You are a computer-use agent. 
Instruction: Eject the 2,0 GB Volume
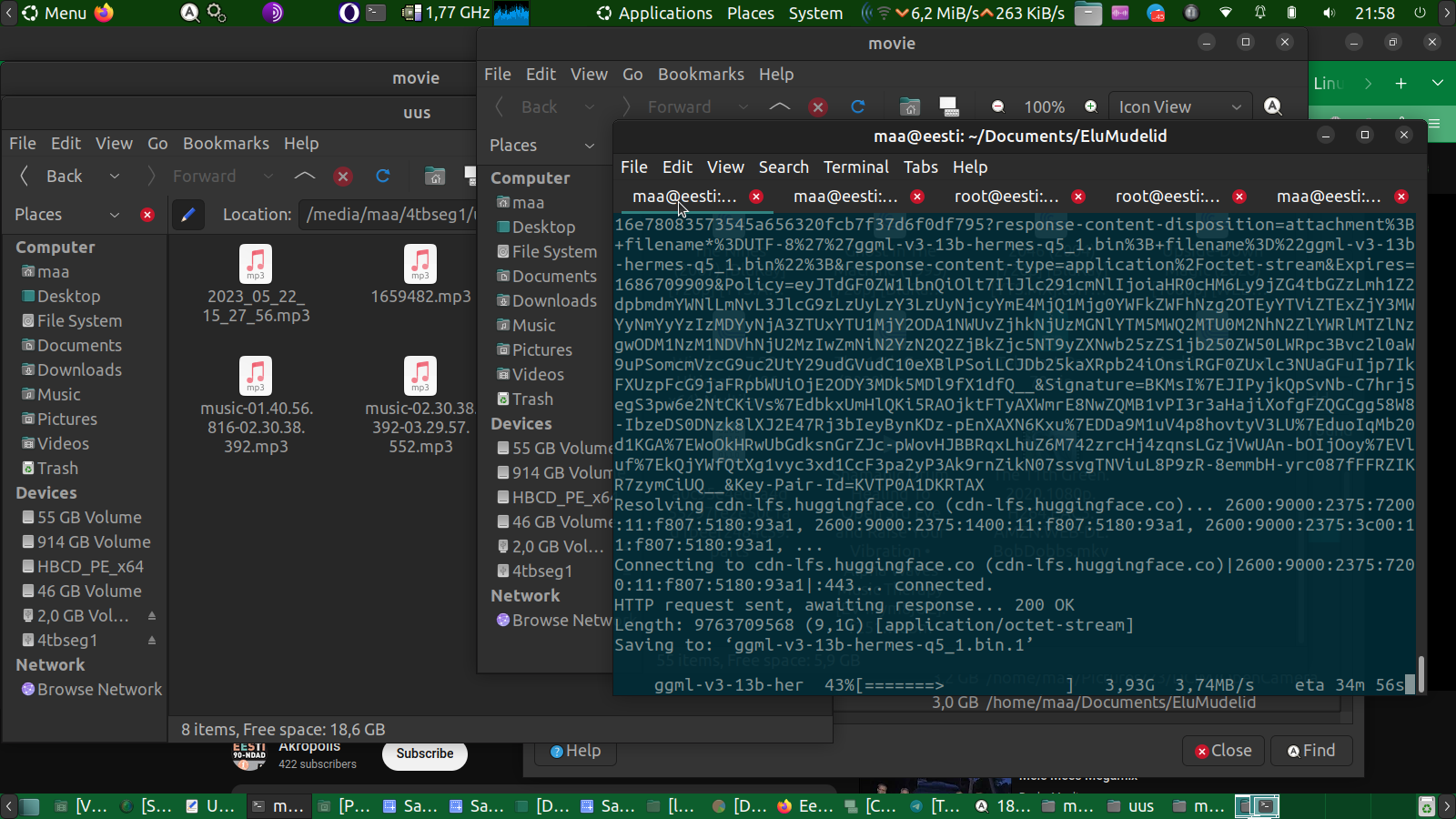coord(152,616)
